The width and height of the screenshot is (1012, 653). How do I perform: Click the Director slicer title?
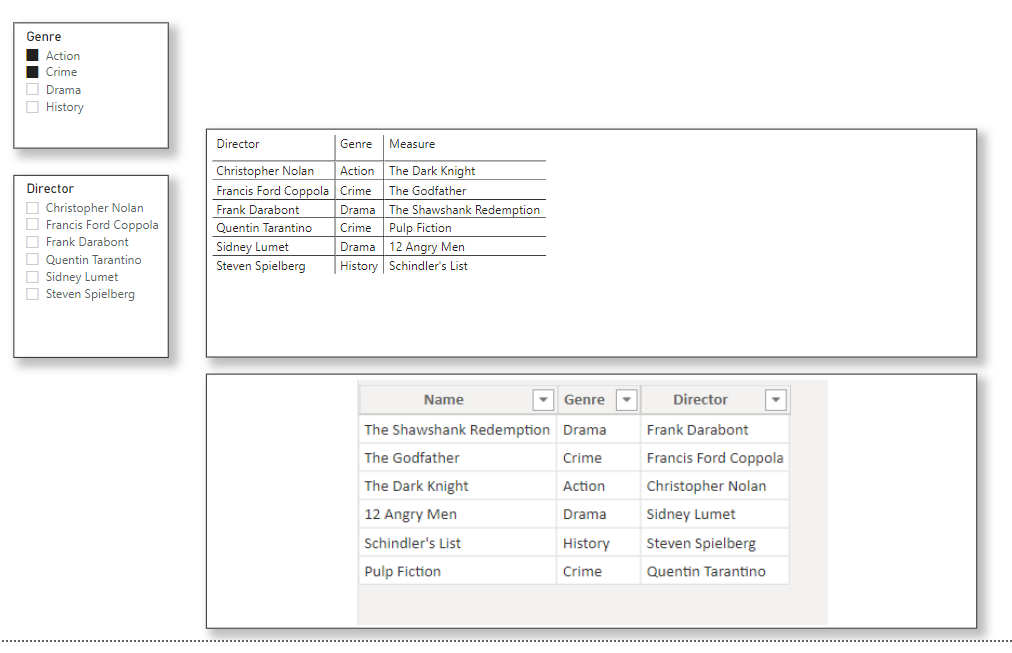coord(50,188)
